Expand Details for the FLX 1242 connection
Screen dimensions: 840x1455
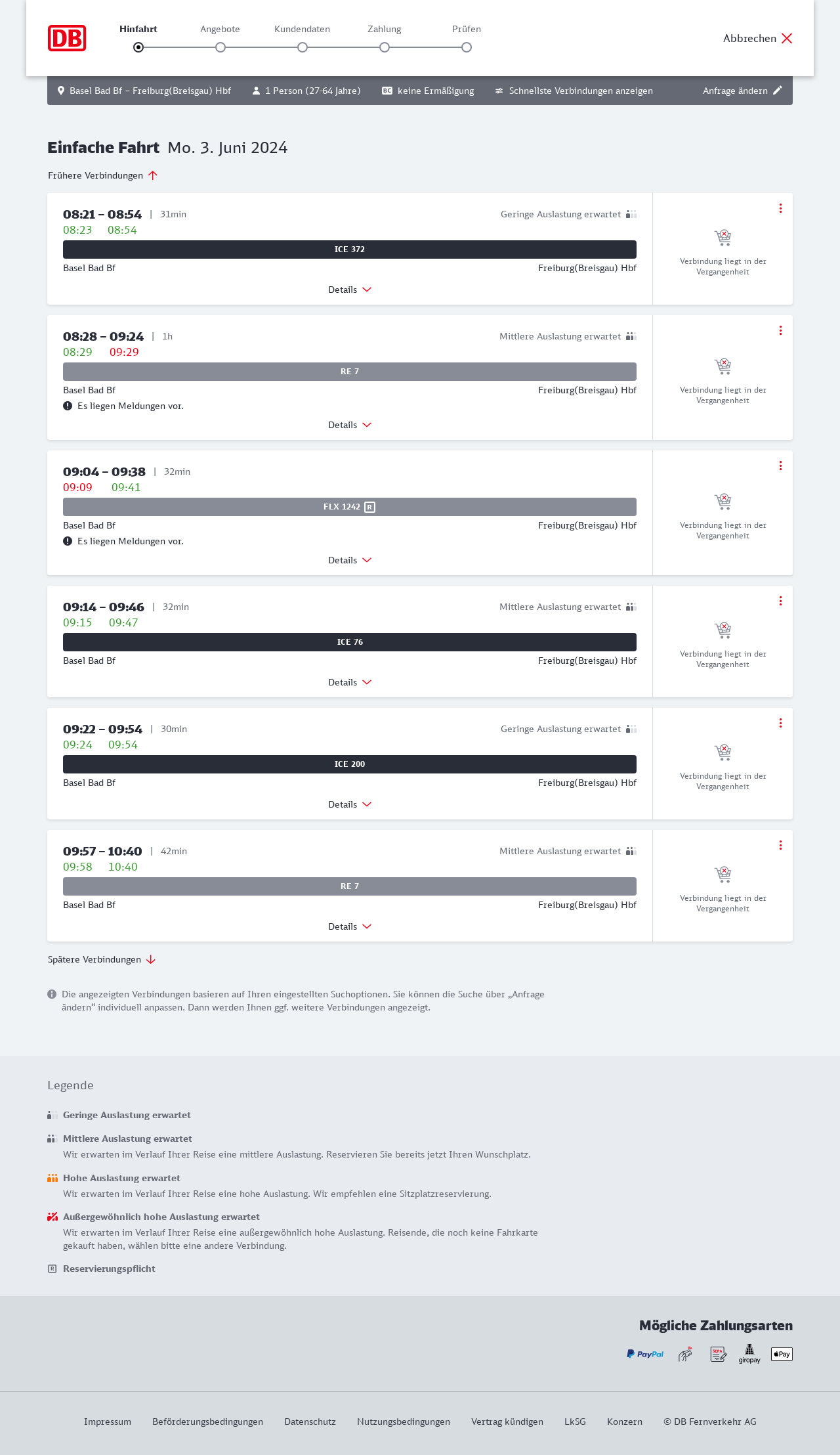(x=350, y=560)
